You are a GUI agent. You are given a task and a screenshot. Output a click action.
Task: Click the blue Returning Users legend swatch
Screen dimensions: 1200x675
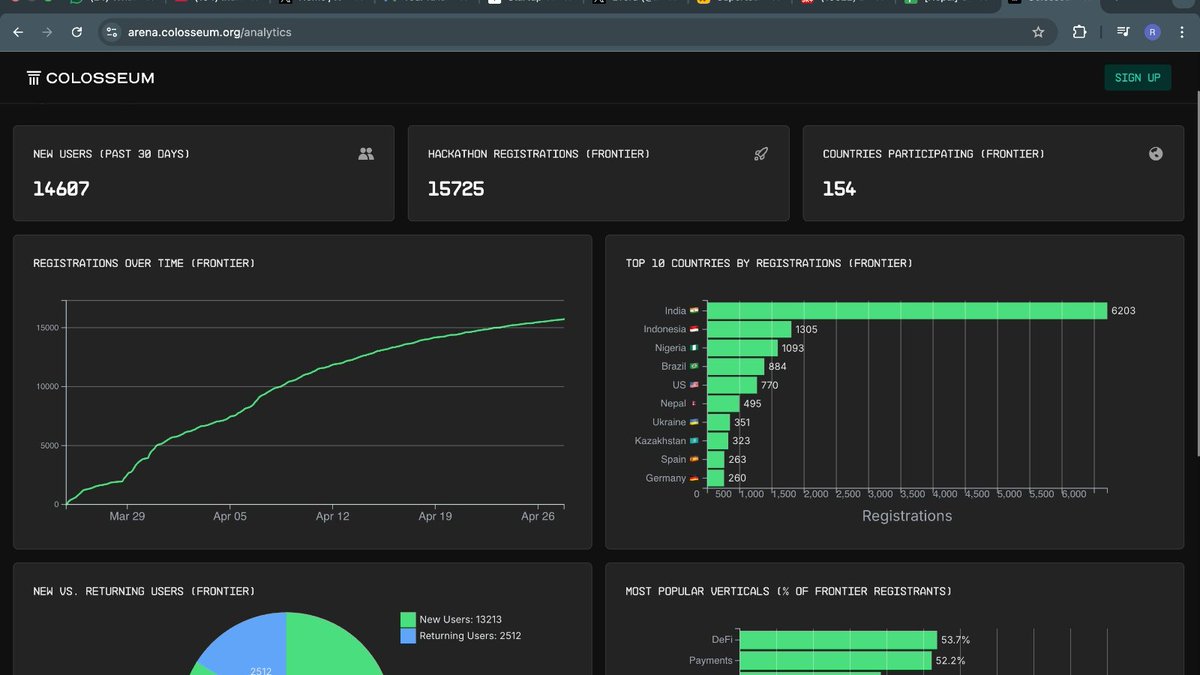point(408,635)
